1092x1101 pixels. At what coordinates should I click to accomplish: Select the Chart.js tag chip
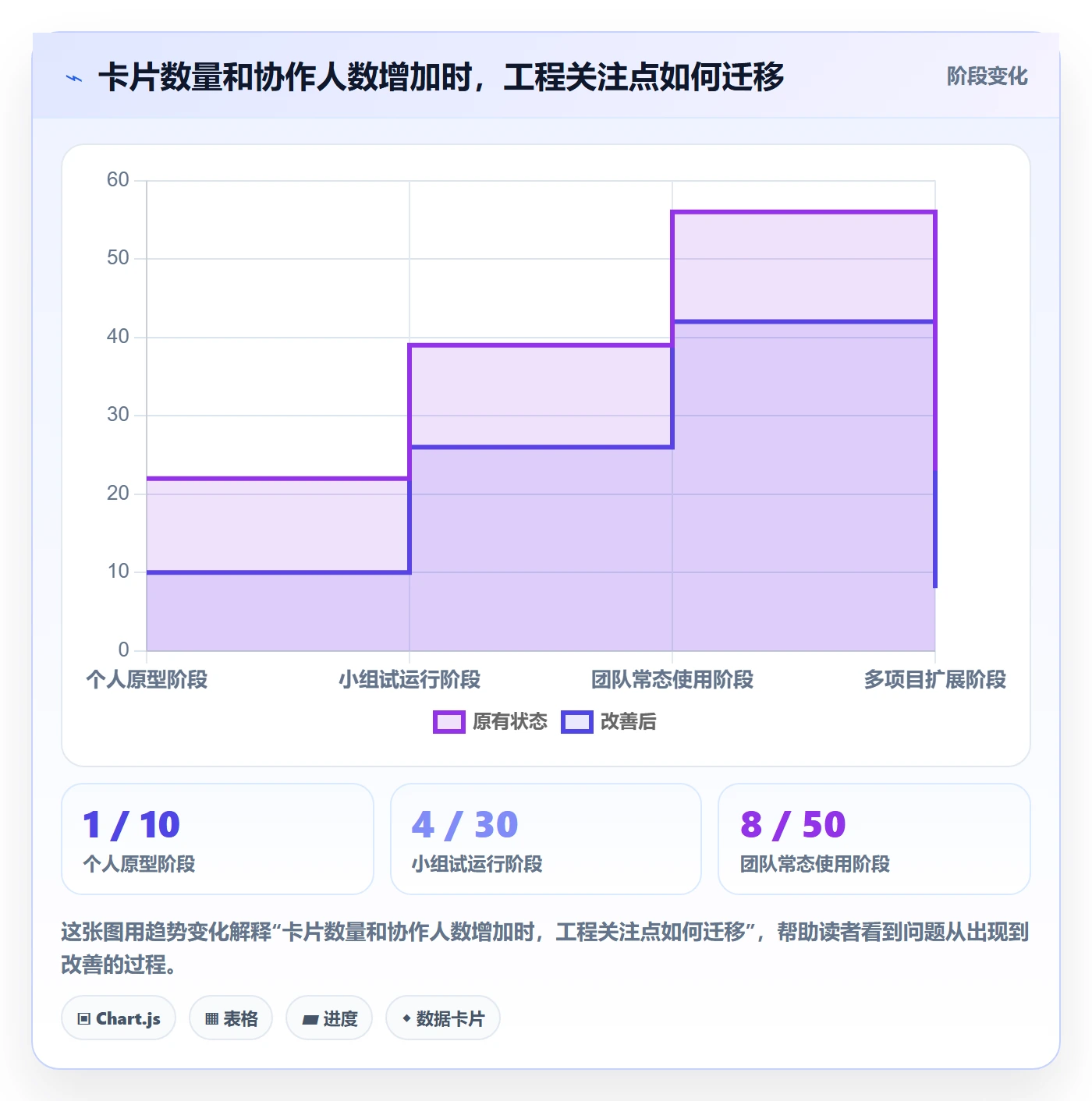119,1018
